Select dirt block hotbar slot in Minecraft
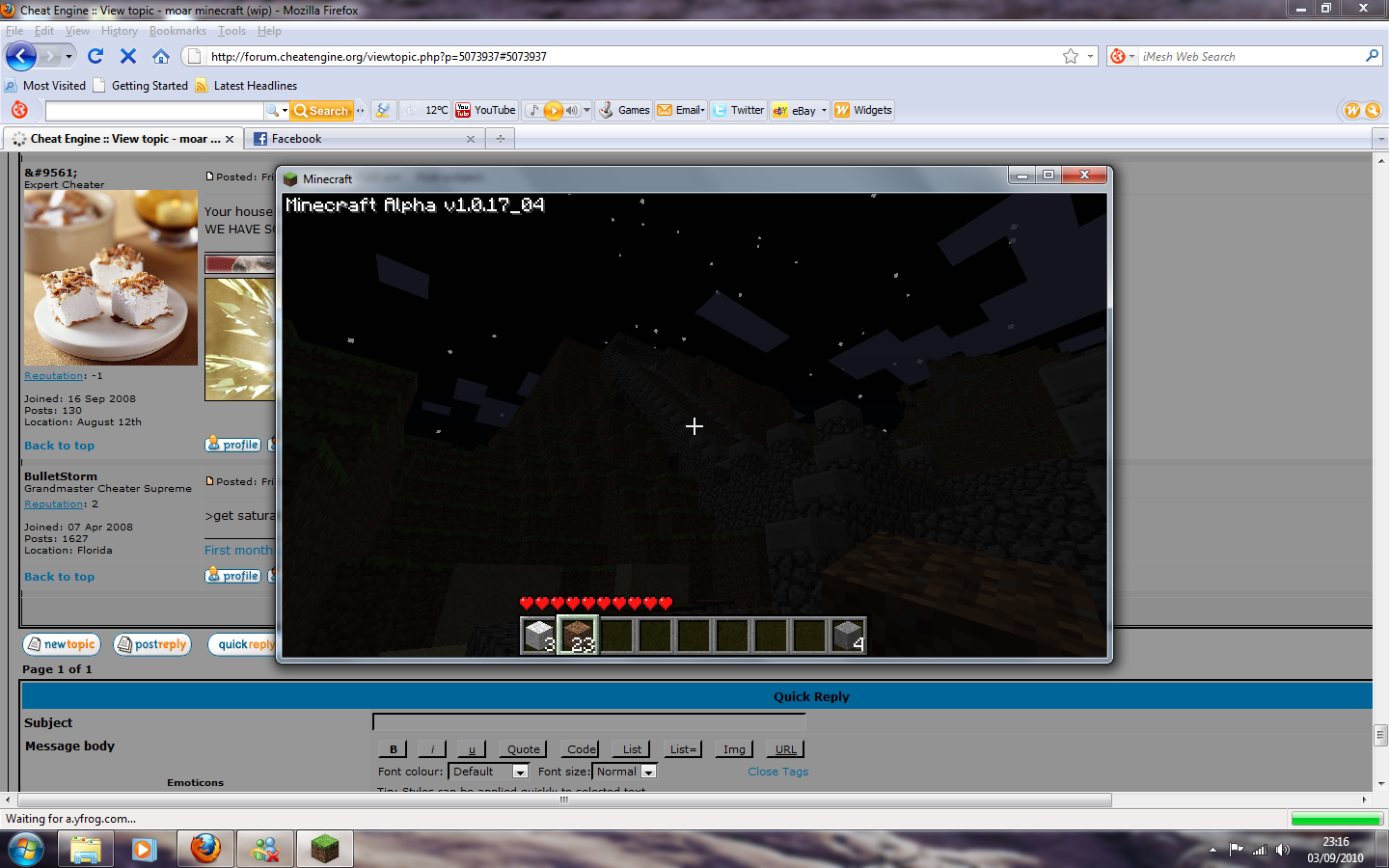 578,636
